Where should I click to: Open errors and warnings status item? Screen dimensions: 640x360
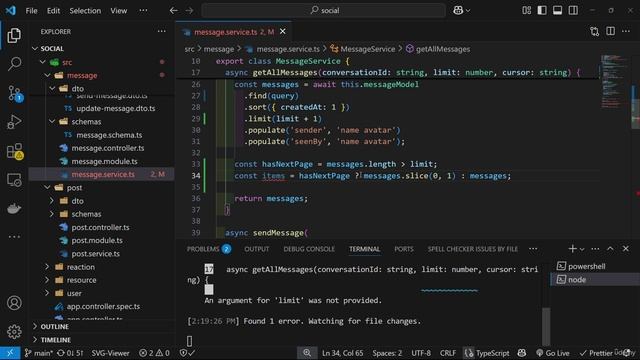pyautogui.click(x=154, y=353)
